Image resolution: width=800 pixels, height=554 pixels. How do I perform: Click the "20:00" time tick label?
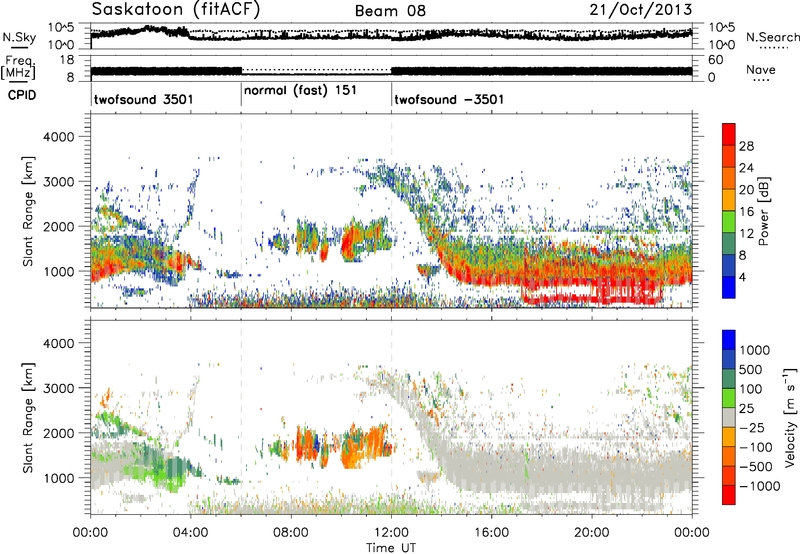click(591, 533)
